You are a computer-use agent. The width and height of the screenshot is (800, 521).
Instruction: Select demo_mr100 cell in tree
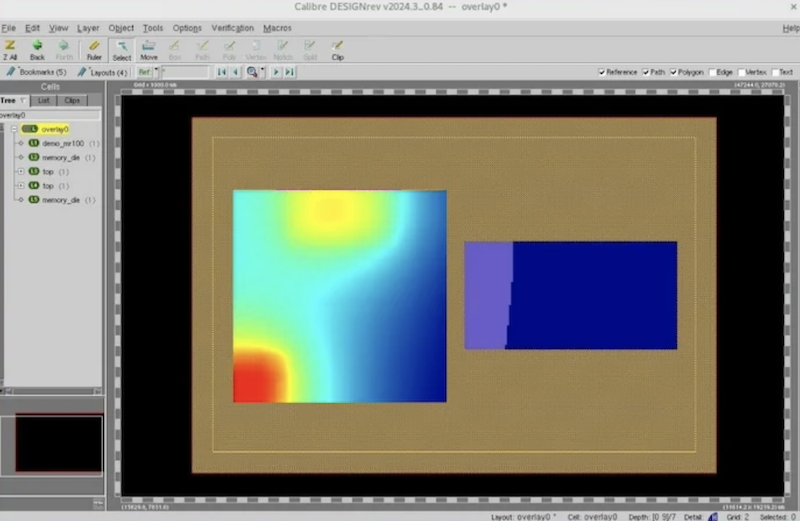point(62,143)
